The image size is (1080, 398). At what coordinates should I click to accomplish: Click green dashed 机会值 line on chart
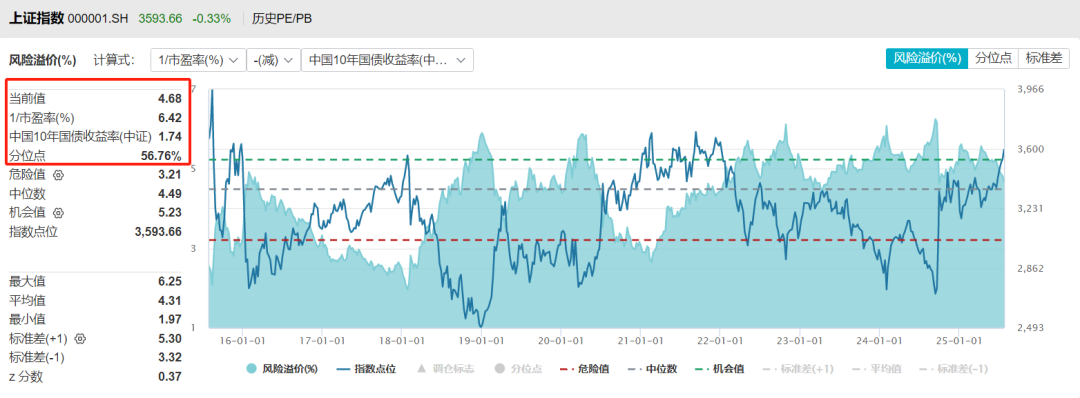point(606,160)
